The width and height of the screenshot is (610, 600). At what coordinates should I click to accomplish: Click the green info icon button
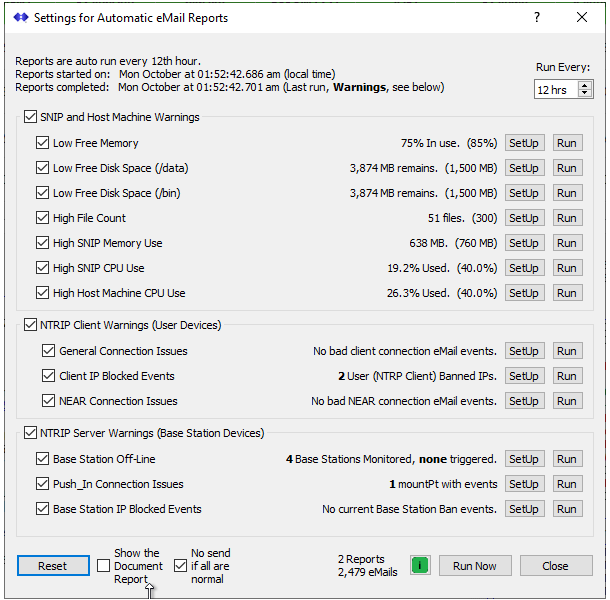point(420,566)
